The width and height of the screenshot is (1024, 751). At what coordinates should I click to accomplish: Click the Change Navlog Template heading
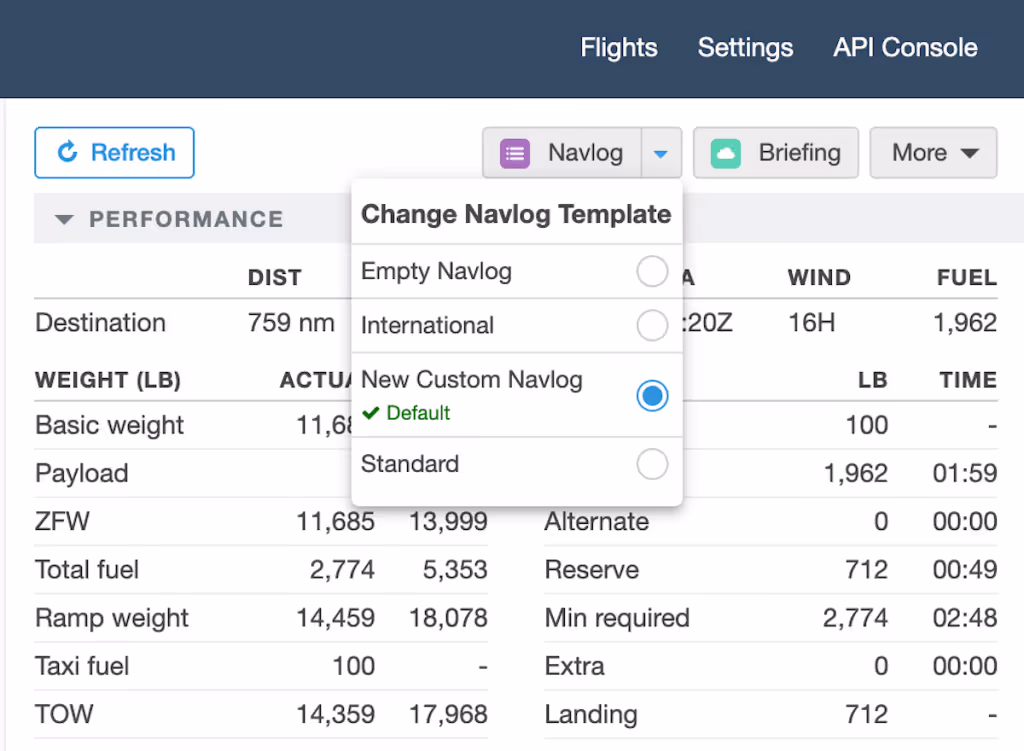[516, 214]
